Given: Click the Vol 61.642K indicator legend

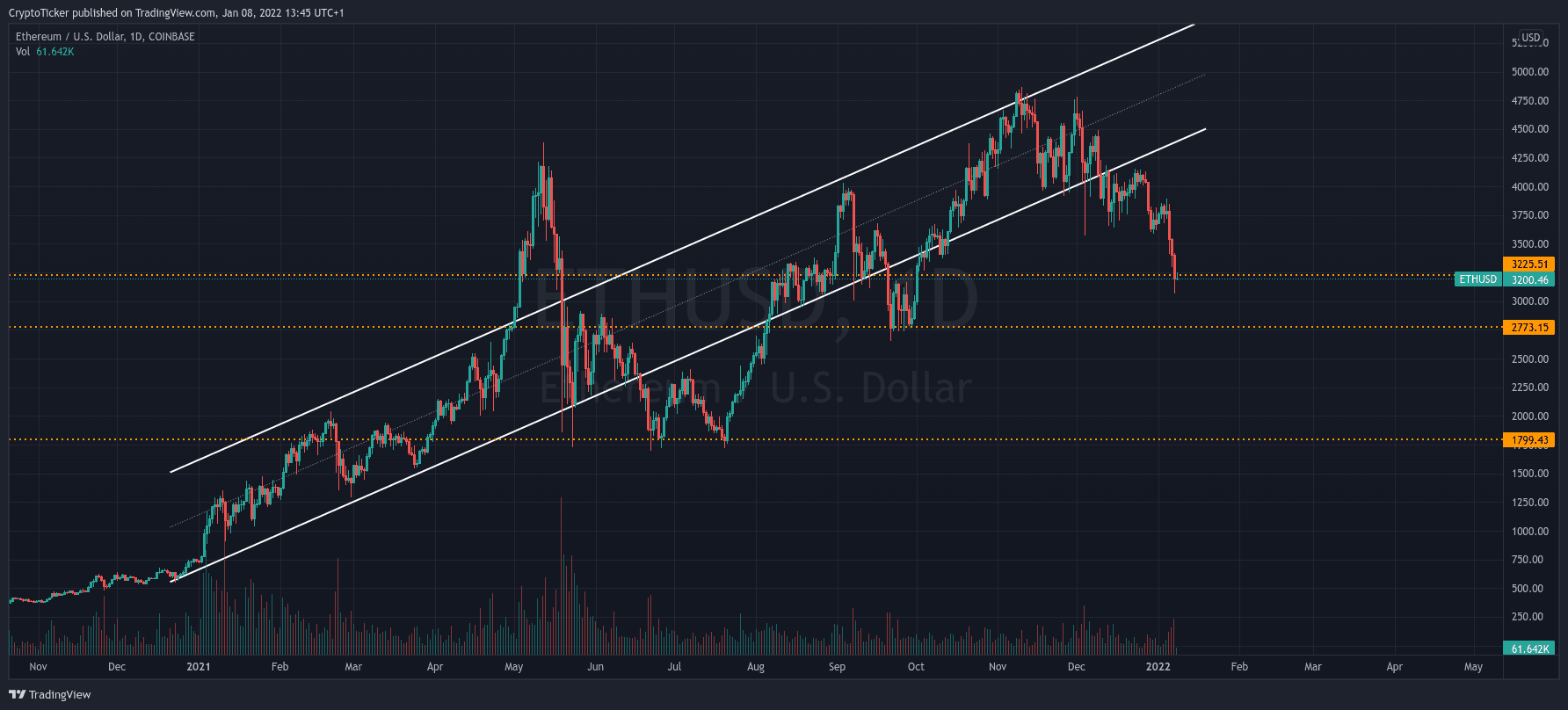Looking at the screenshot, I should [x=45, y=52].
